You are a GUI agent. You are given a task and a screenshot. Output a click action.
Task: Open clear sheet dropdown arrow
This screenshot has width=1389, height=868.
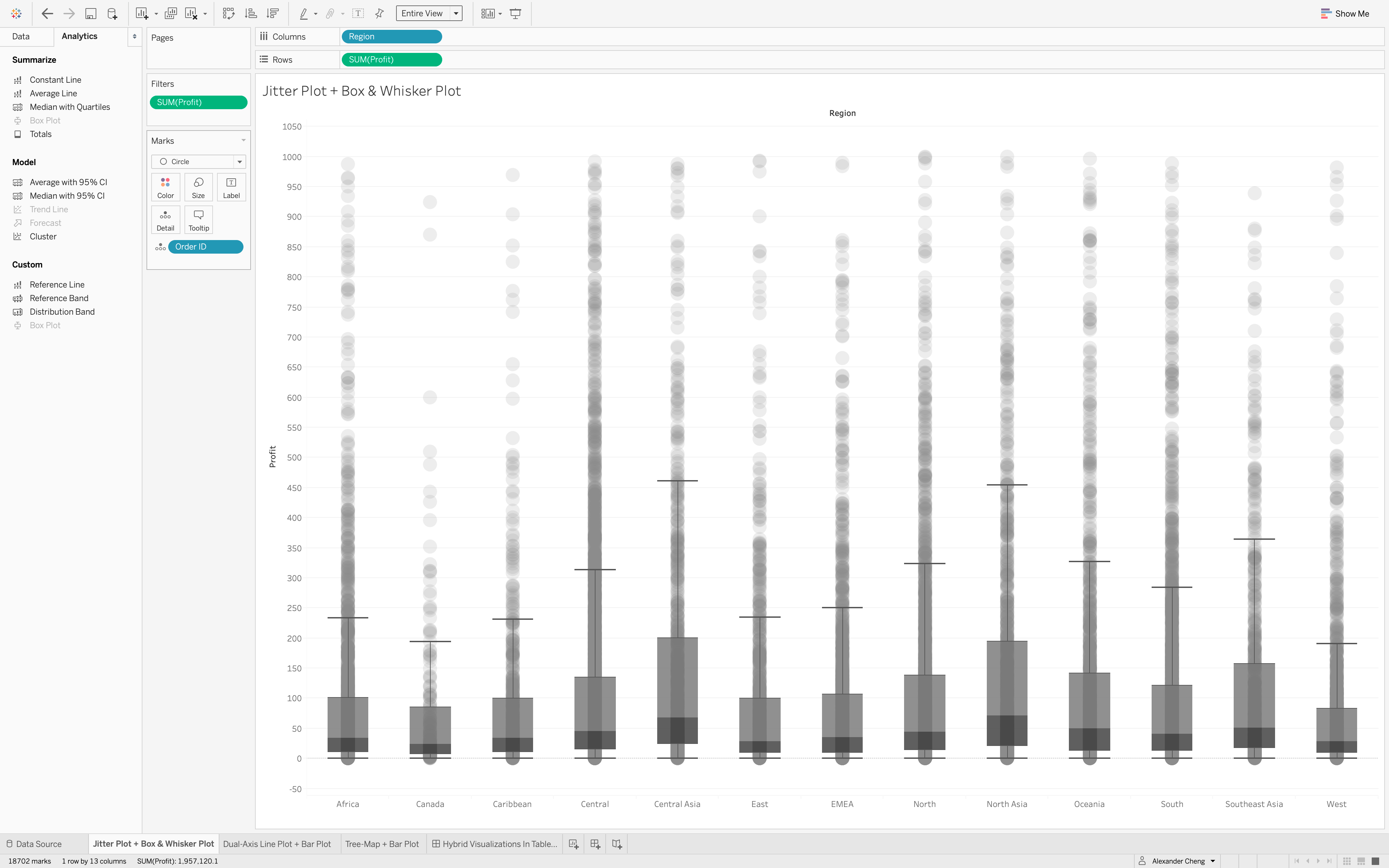[205, 14]
